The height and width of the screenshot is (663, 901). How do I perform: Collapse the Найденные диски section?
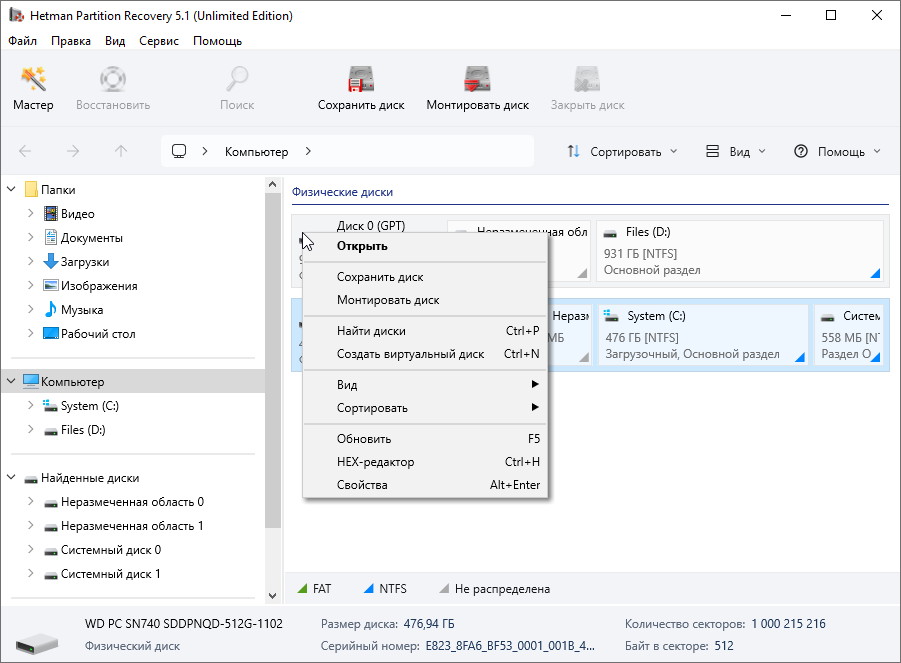11,477
